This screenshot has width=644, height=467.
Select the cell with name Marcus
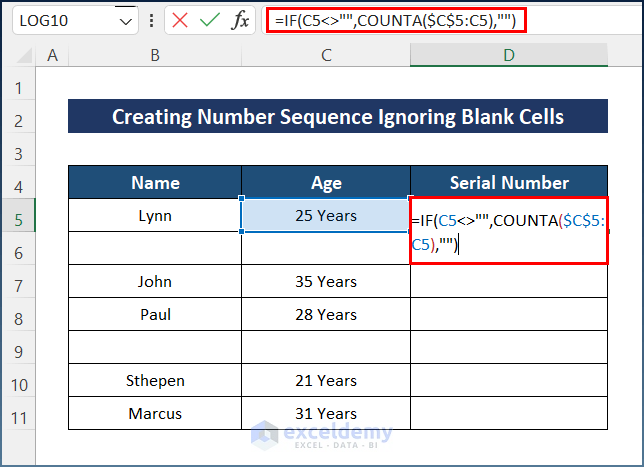pos(155,413)
